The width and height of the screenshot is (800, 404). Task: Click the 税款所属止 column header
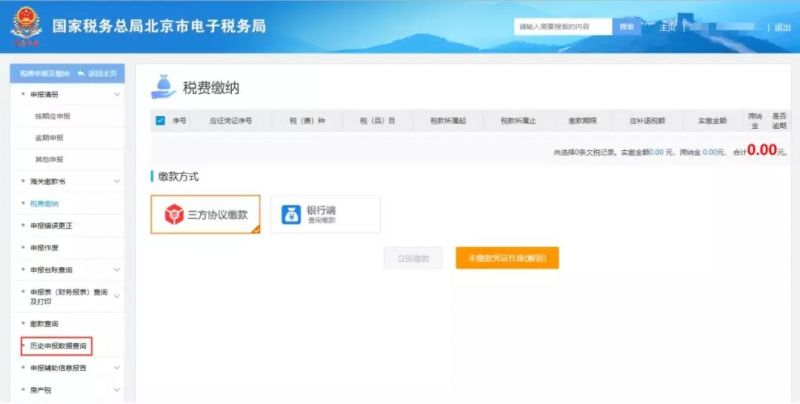pos(518,121)
